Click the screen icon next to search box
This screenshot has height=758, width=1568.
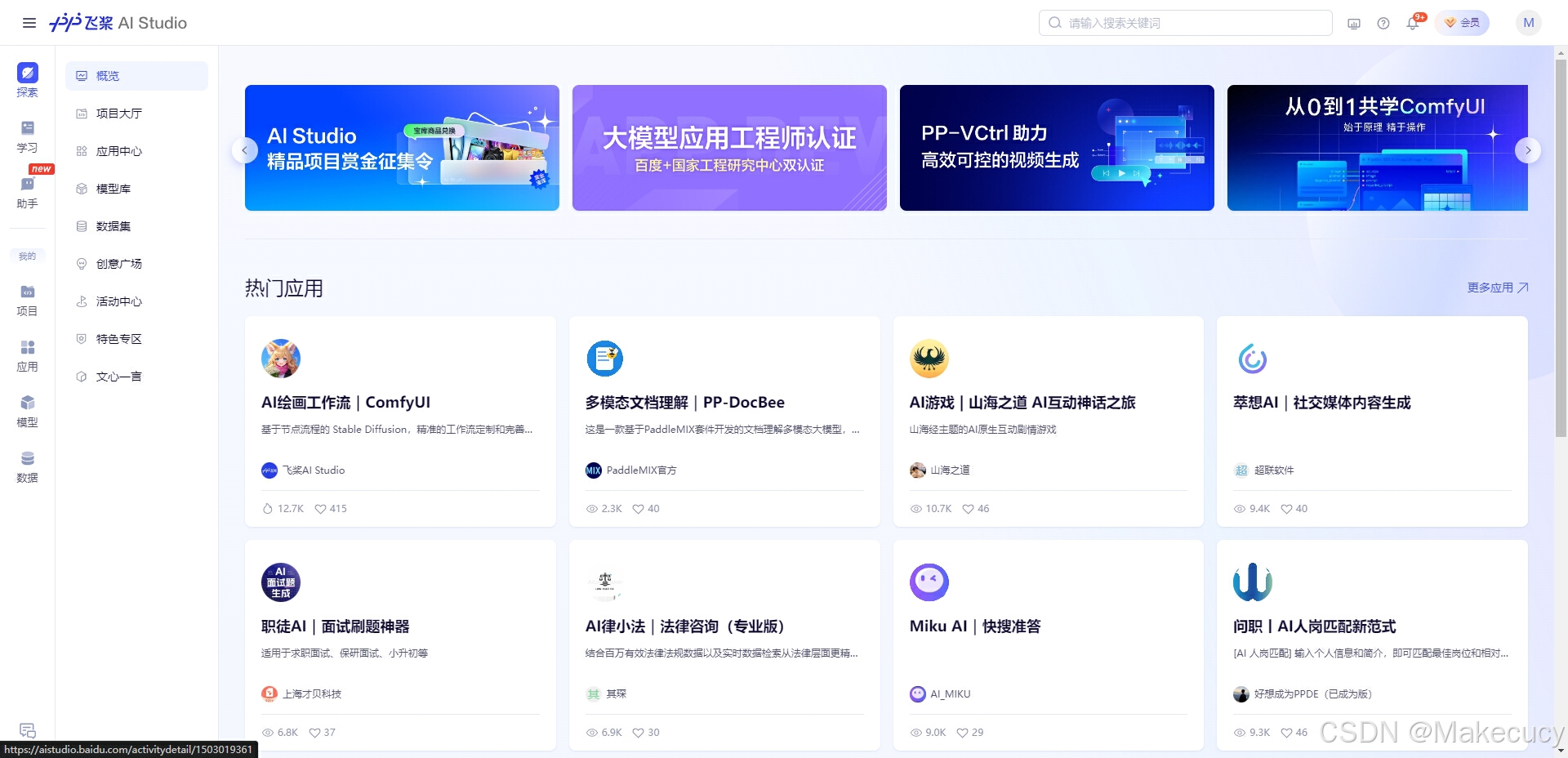pyautogui.click(x=1354, y=23)
